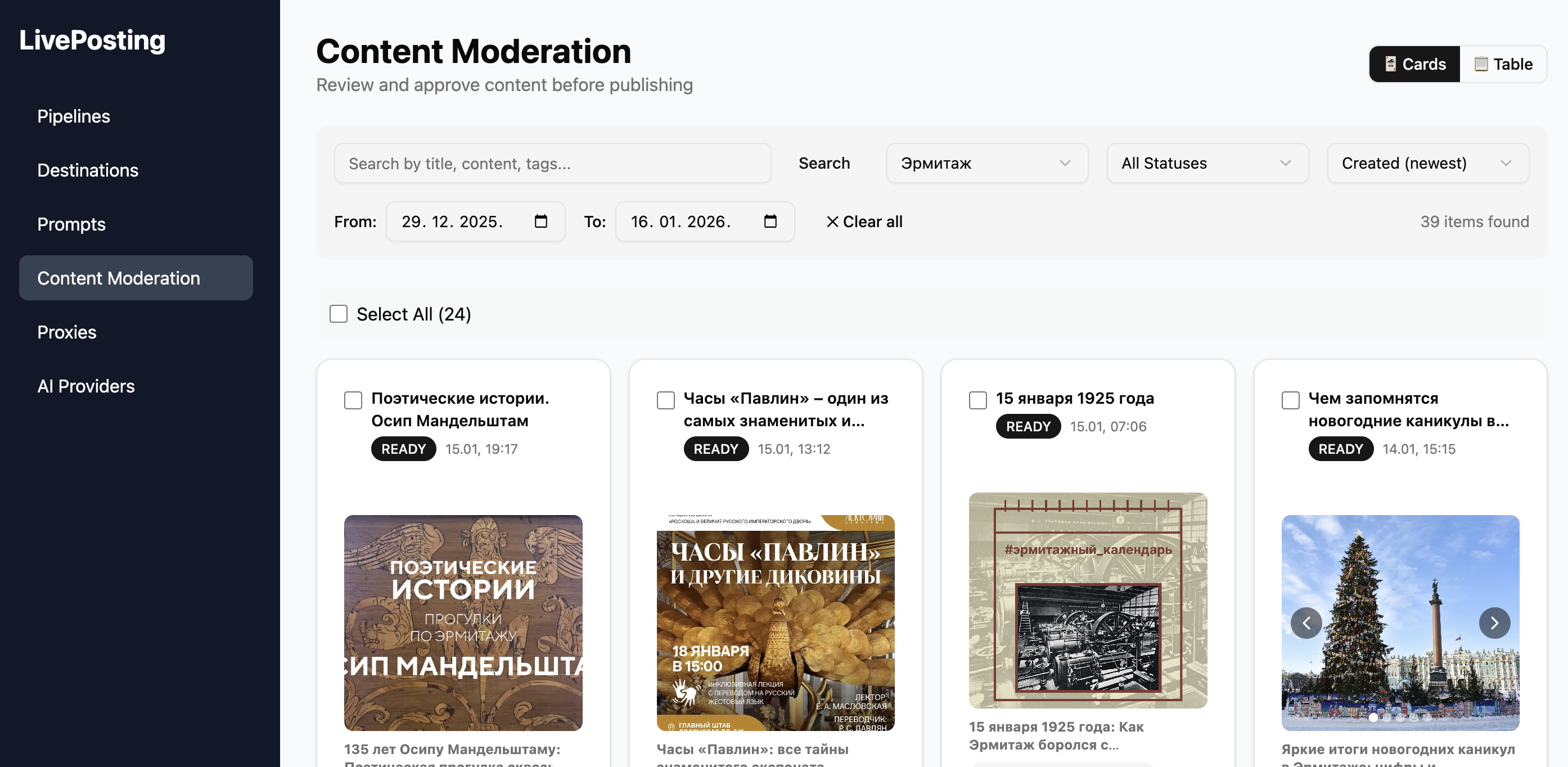The width and height of the screenshot is (1568, 767).
Task: Open the AI Providers sidebar item
Action: tap(86, 386)
